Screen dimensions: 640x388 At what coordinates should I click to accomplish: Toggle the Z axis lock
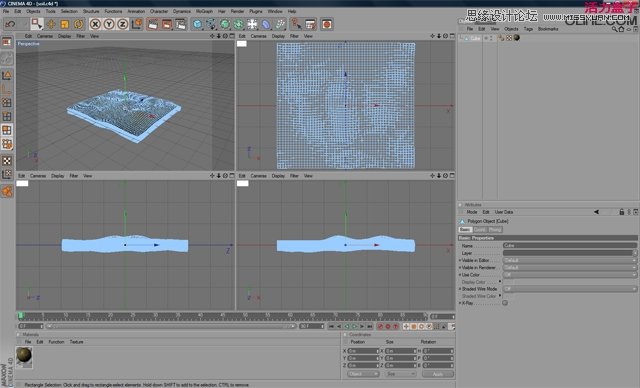pyautogui.click(x=122, y=24)
